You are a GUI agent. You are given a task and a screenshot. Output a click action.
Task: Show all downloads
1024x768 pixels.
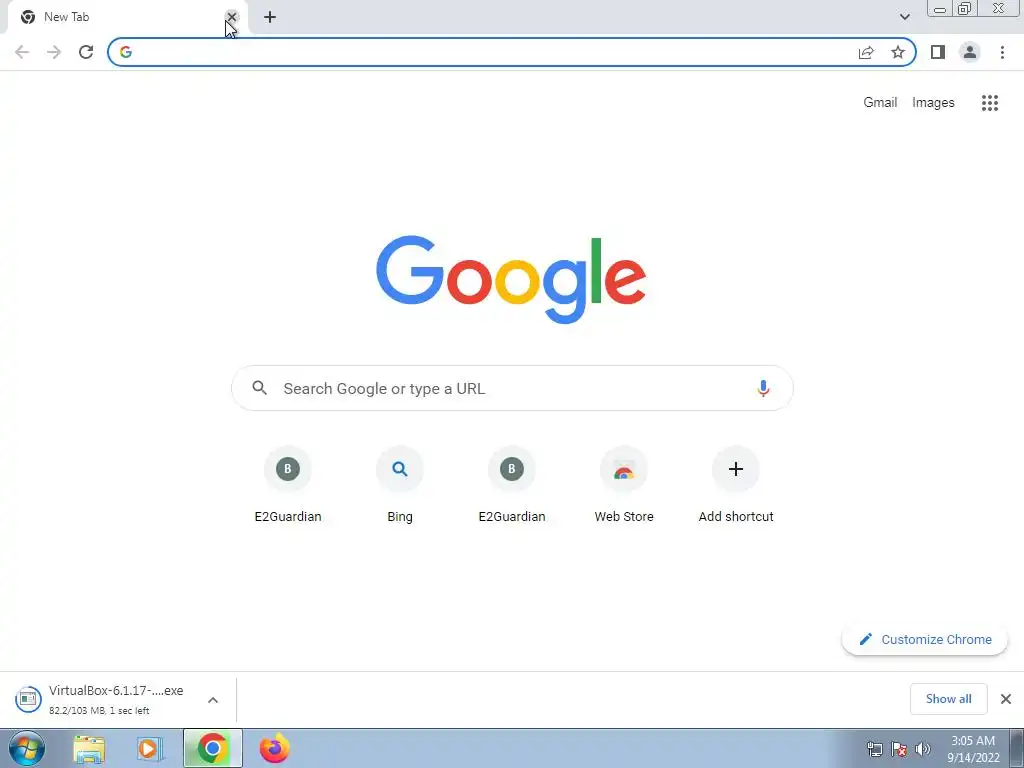(x=948, y=699)
